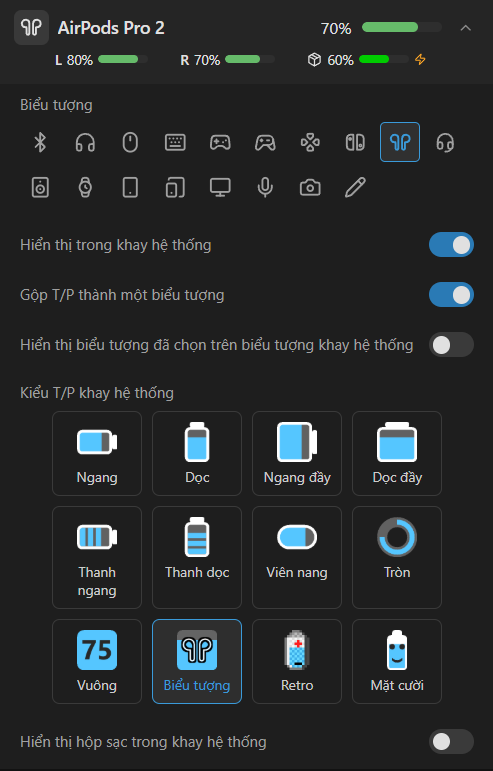Choose the Dọc battery style
The width and height of the screenshot is (493, 771).
coord(197,453)
